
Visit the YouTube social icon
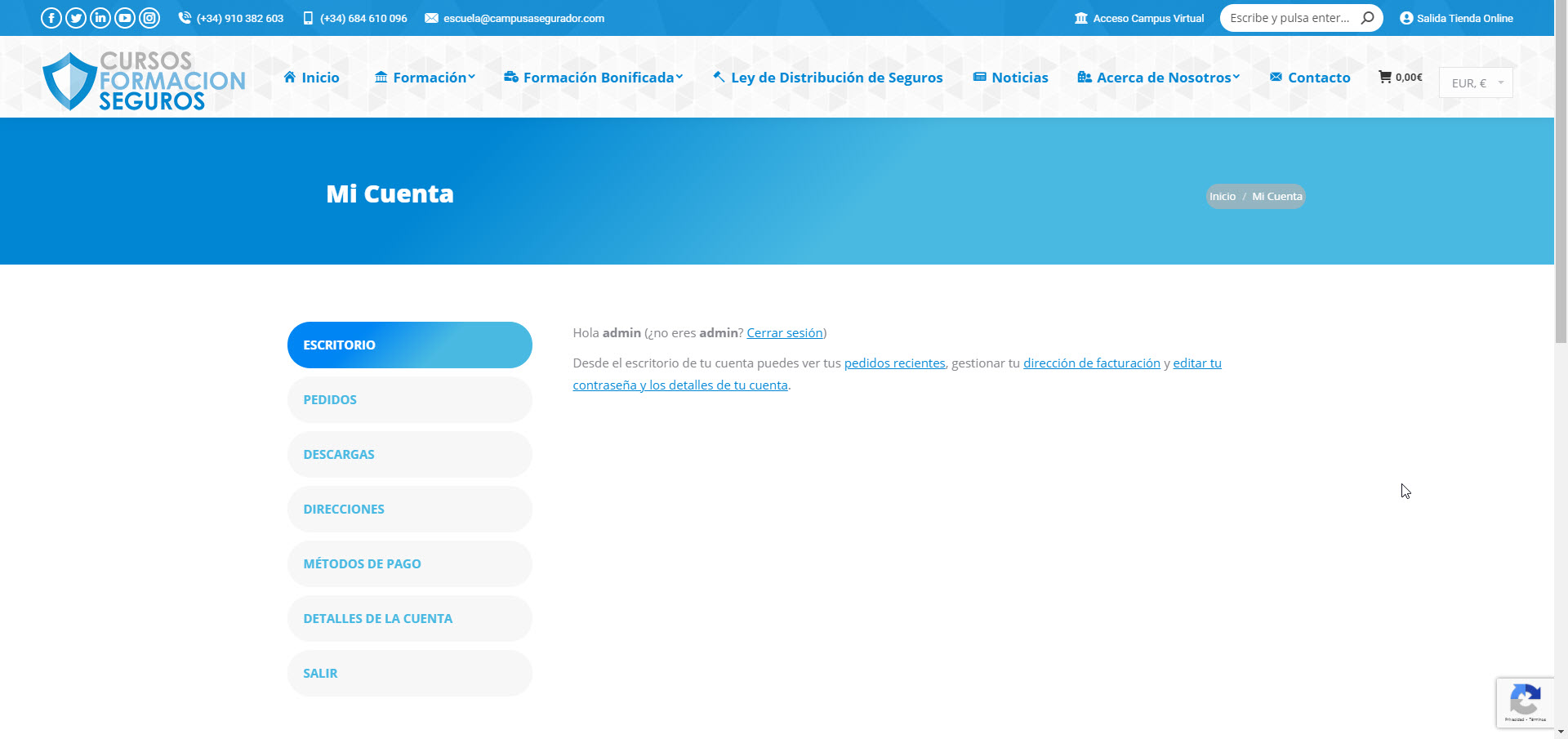click(125, 18)
